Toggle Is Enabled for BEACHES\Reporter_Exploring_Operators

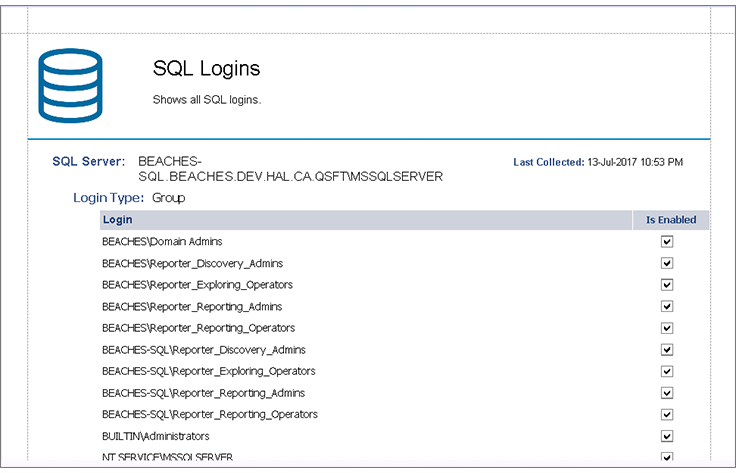[667, 284]
